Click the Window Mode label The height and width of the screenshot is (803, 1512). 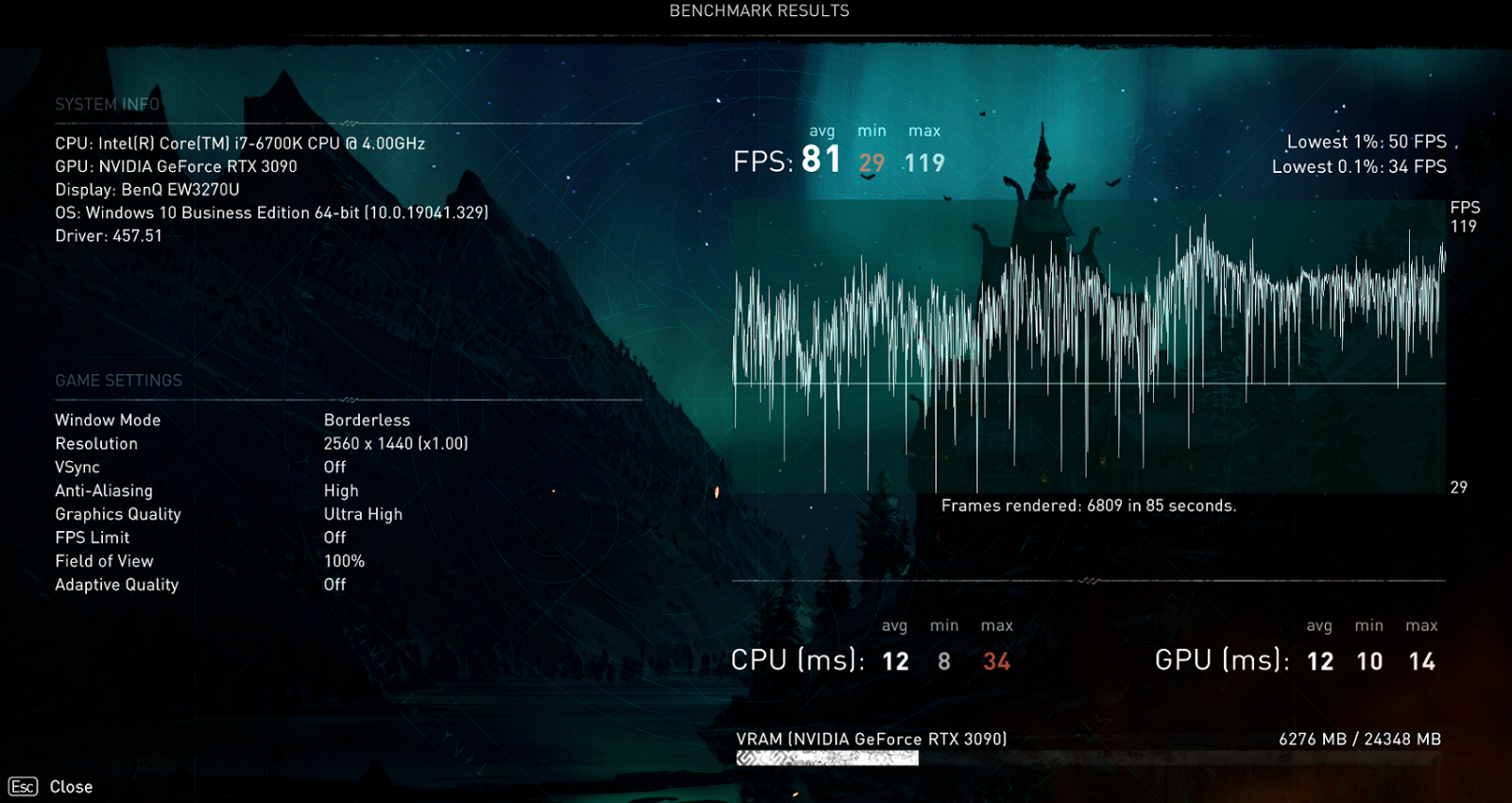(108, 420)
